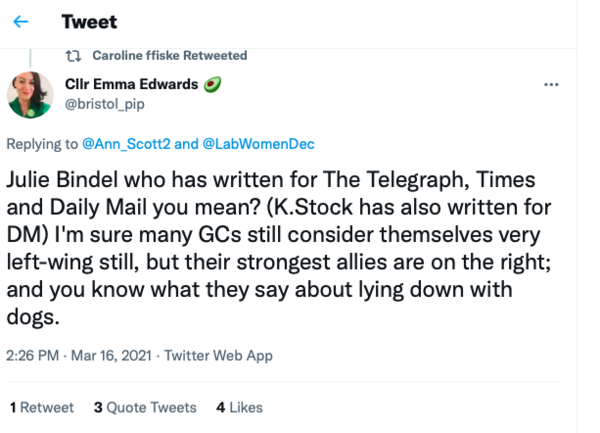Click the "Replying to" label
Image resolution: width=600 pixels, height=433 pixels.
pos(41,144)
